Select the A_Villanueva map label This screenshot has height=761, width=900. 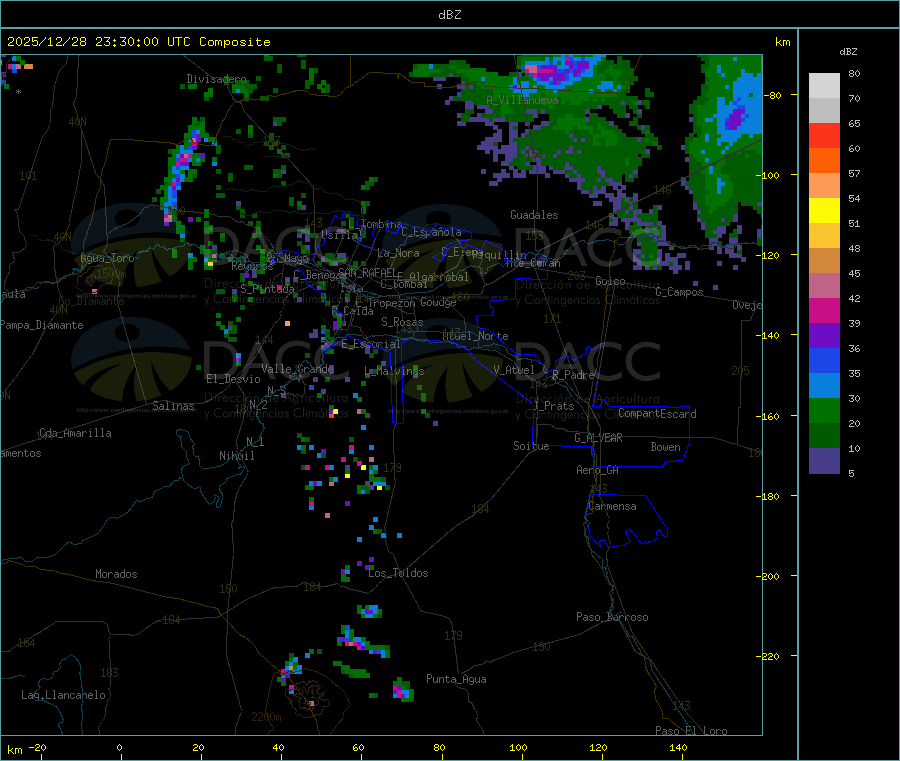(522, 100)
